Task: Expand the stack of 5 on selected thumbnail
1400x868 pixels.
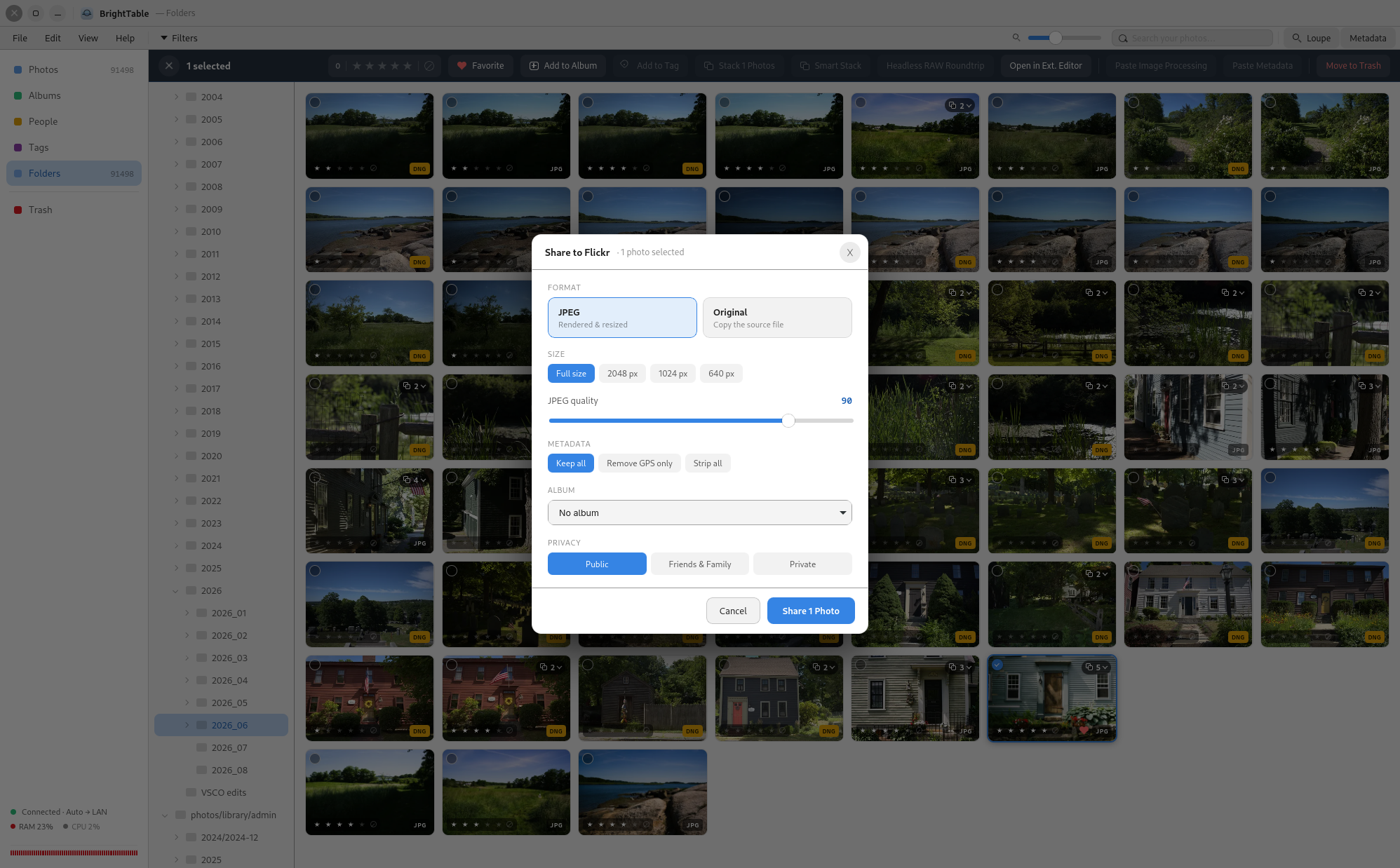Action: (x=1096, y=667)
